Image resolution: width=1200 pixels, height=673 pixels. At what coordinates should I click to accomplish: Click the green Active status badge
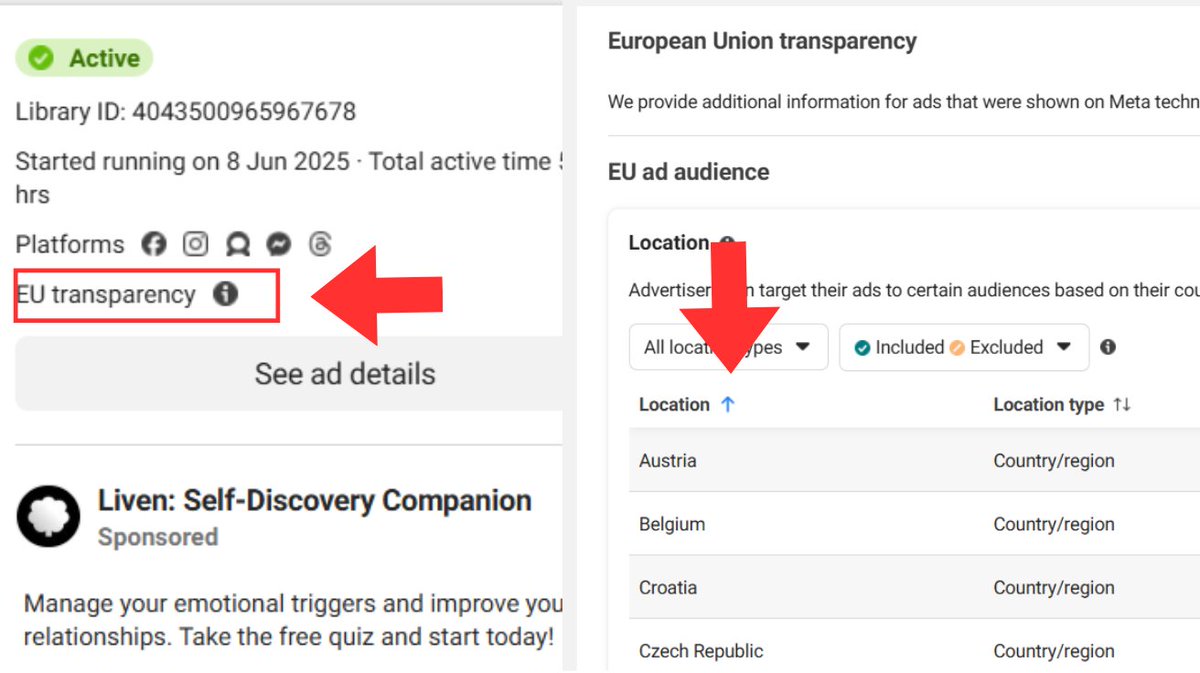(x=84, y=59)
